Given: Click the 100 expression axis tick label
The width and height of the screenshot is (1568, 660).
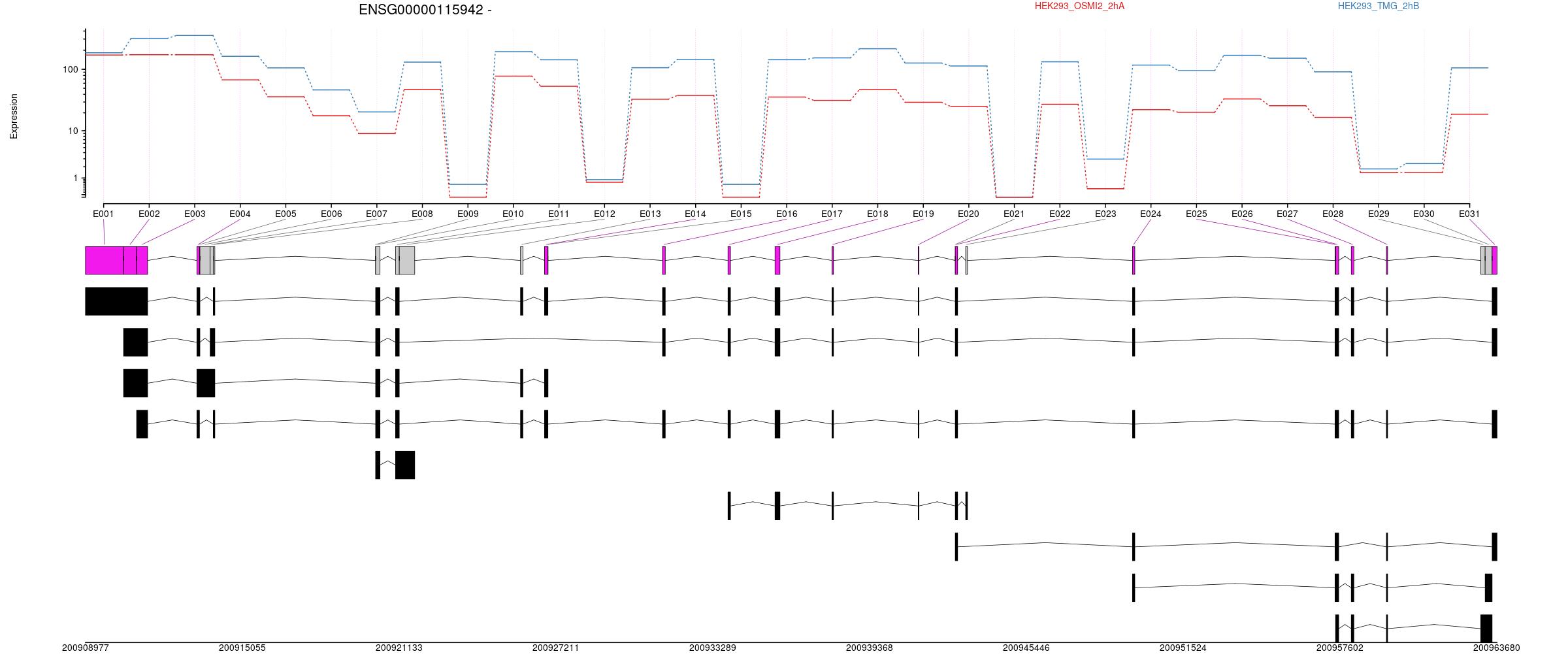Looking at the screenshot, I should click(x=71, y=69).
